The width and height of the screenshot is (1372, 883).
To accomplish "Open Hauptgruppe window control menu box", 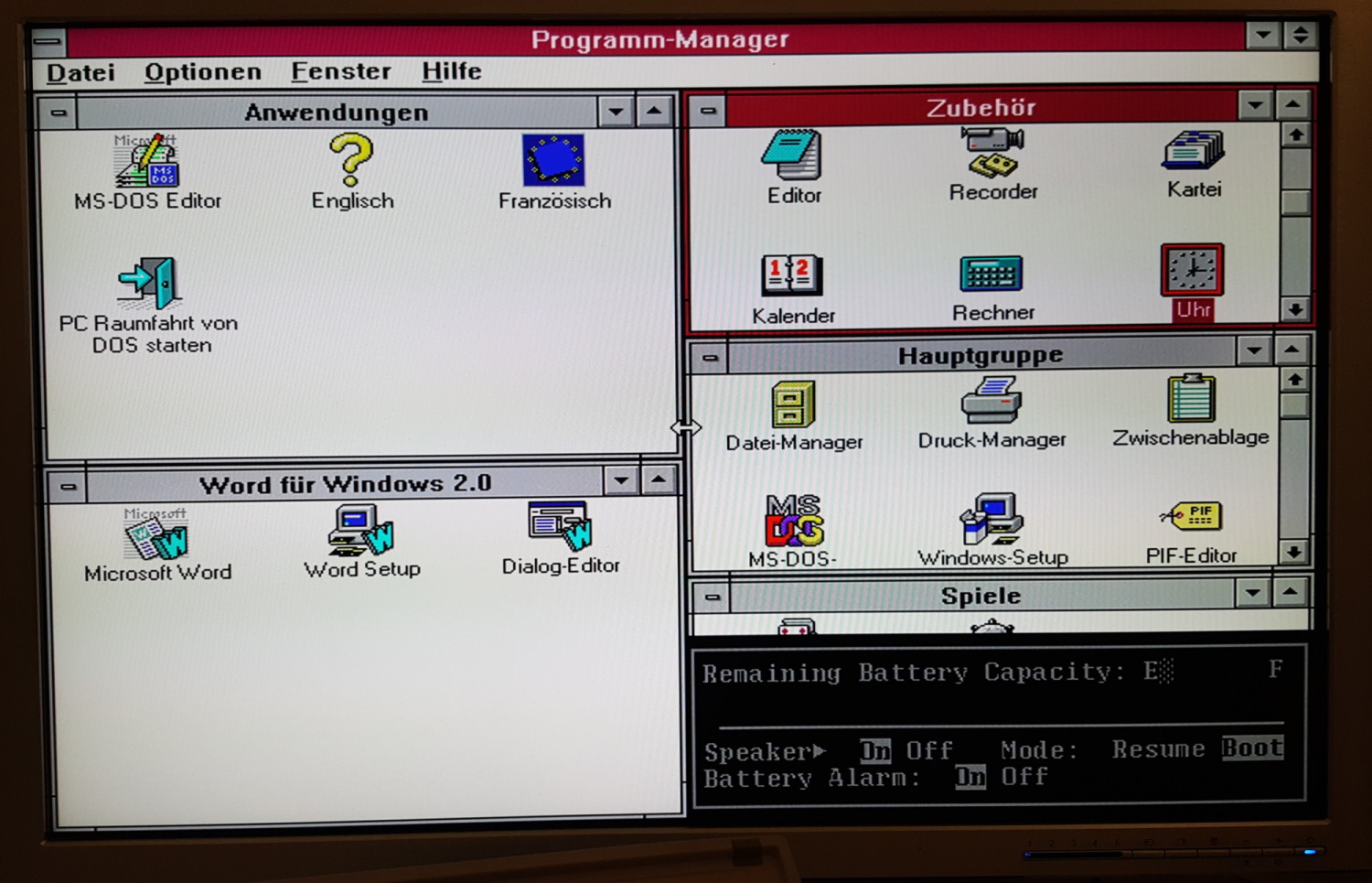I will [710, 357].
